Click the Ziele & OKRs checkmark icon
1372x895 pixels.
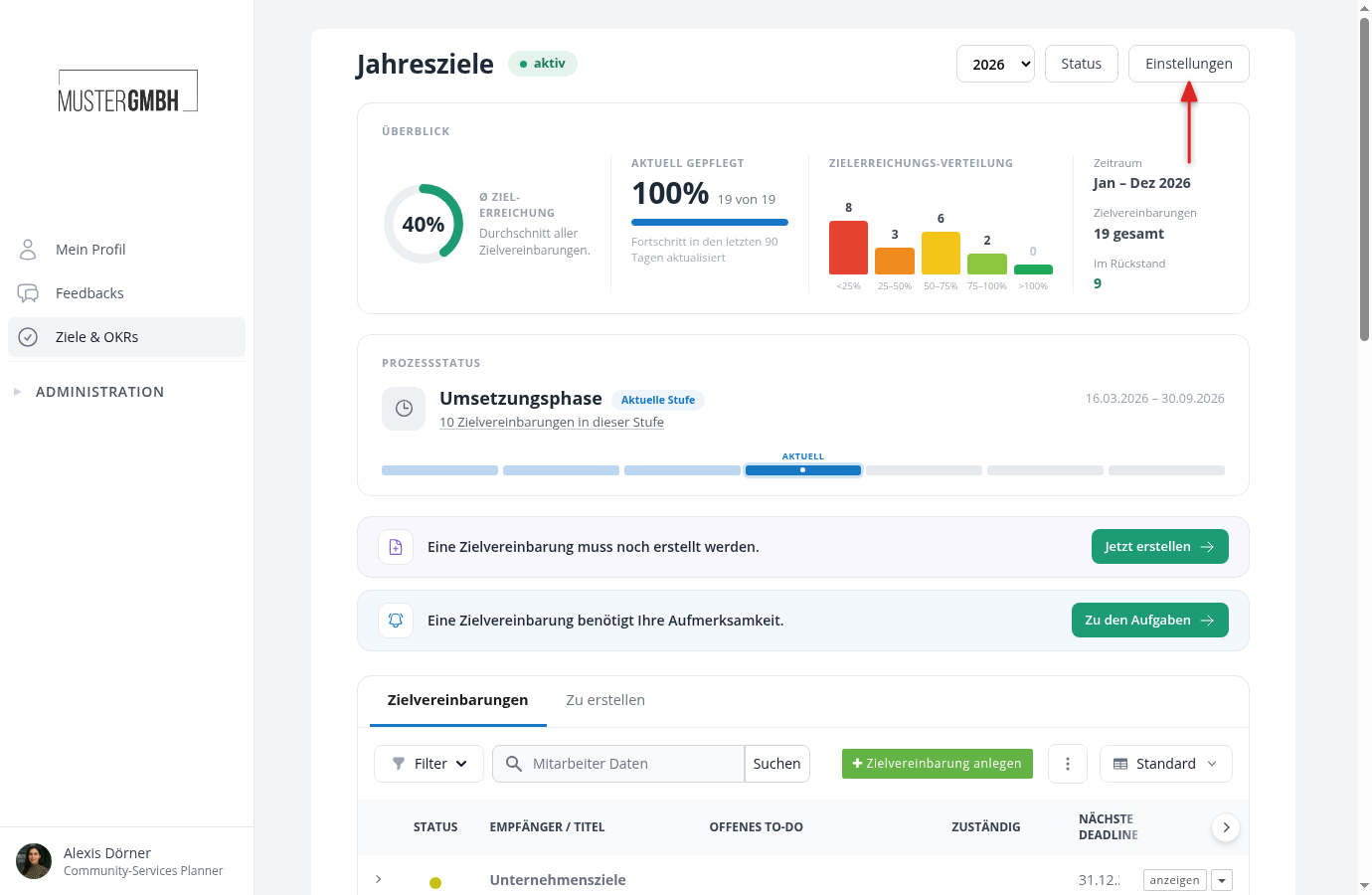coord(28,337)
